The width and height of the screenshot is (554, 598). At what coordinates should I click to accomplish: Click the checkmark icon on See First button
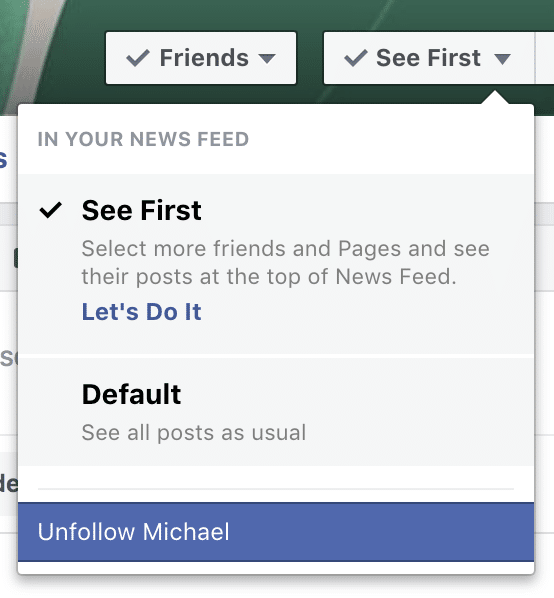pos(355,58)
